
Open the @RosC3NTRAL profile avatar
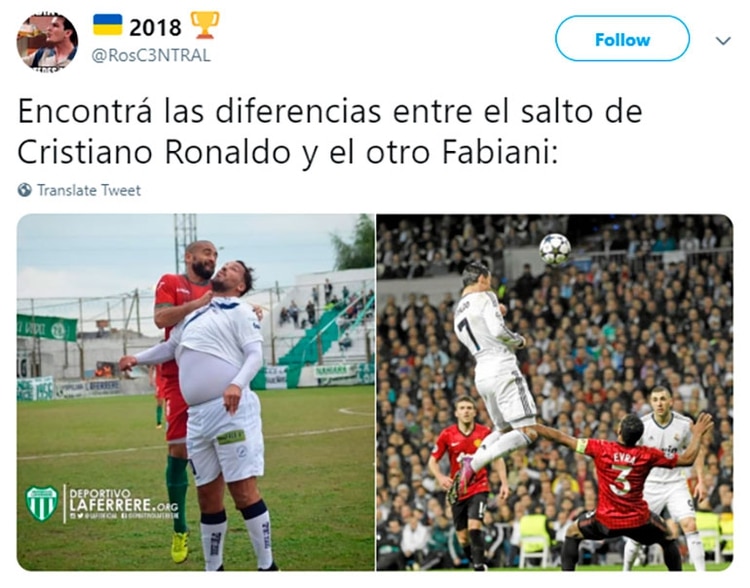47,41
